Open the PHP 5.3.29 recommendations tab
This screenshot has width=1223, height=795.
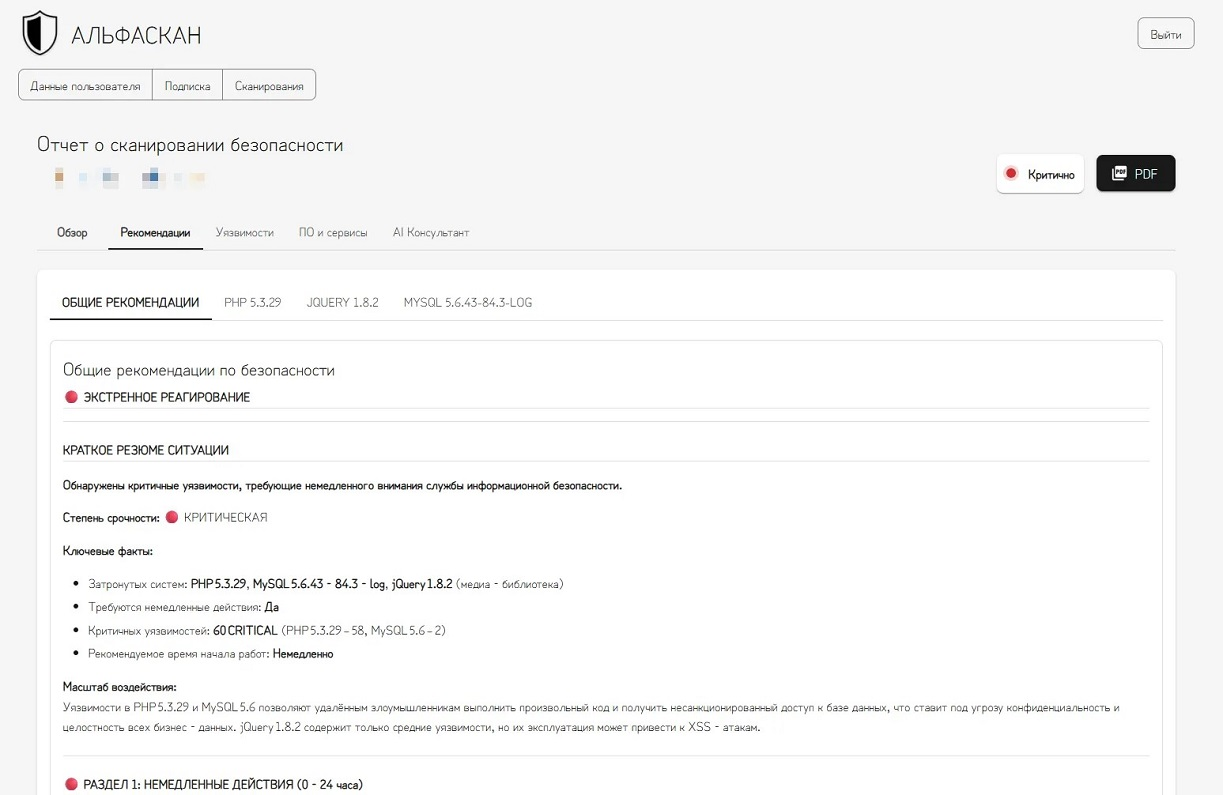[252, 302]
